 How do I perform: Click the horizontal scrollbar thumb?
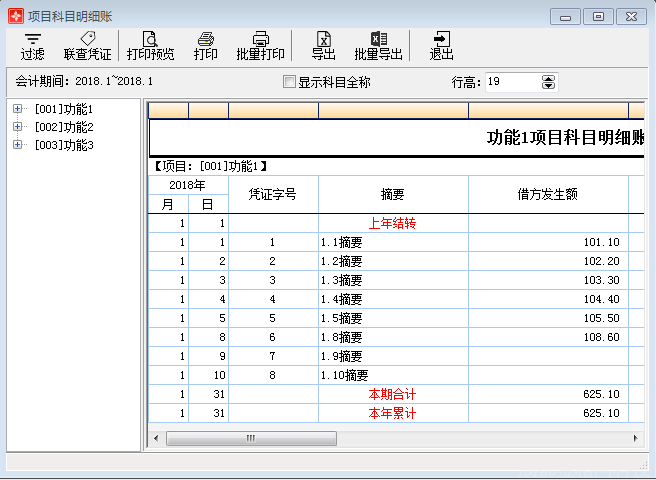pos(237,439)
